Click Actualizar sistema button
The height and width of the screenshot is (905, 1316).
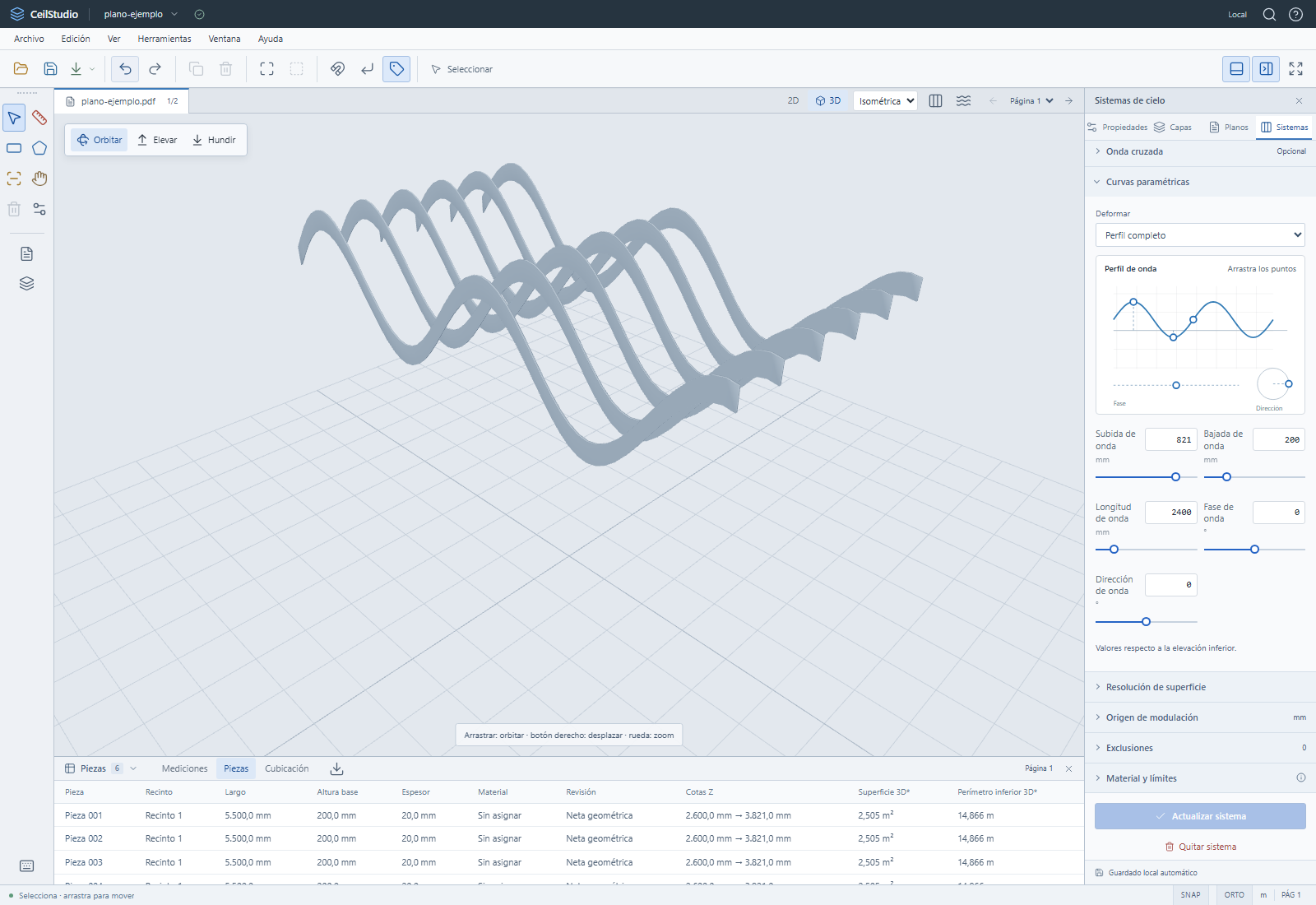[x=1200, y=816]
